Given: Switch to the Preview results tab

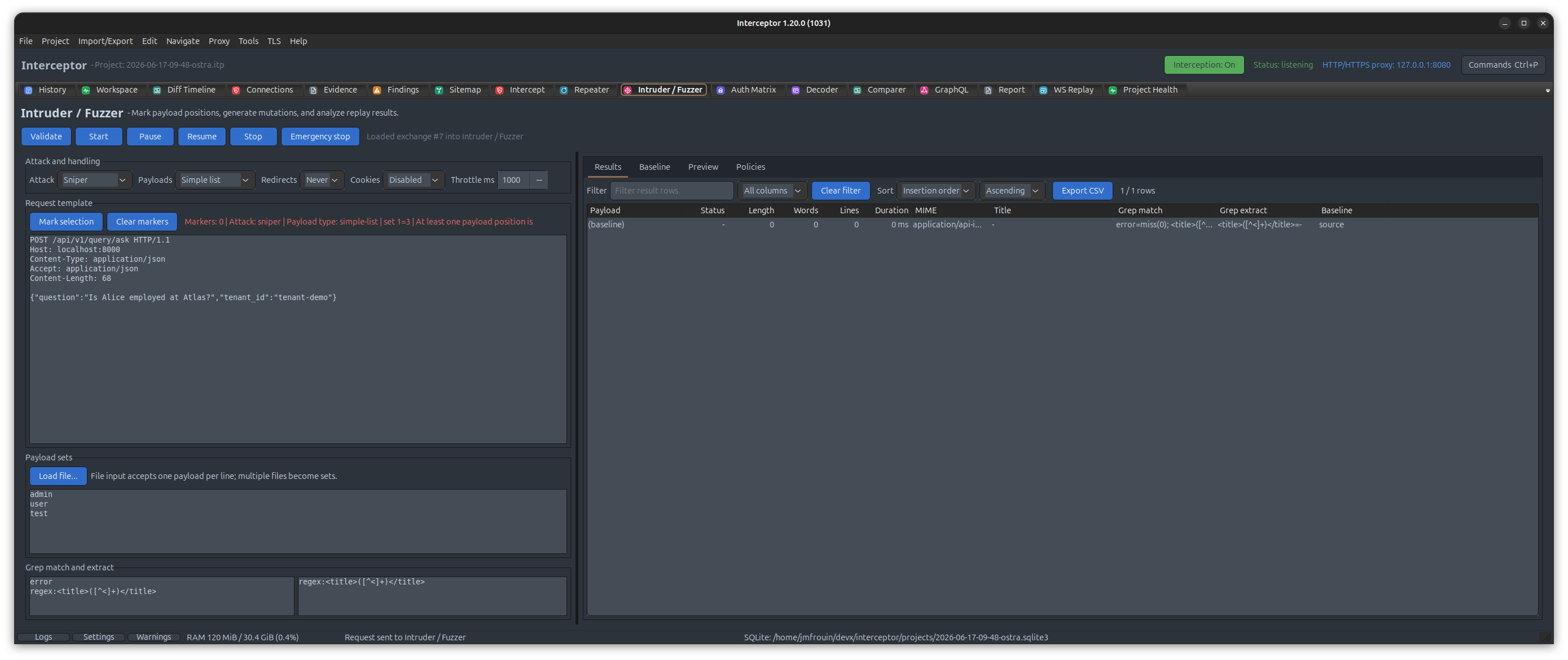Looking at the screenshot, I should coord(703,166).
